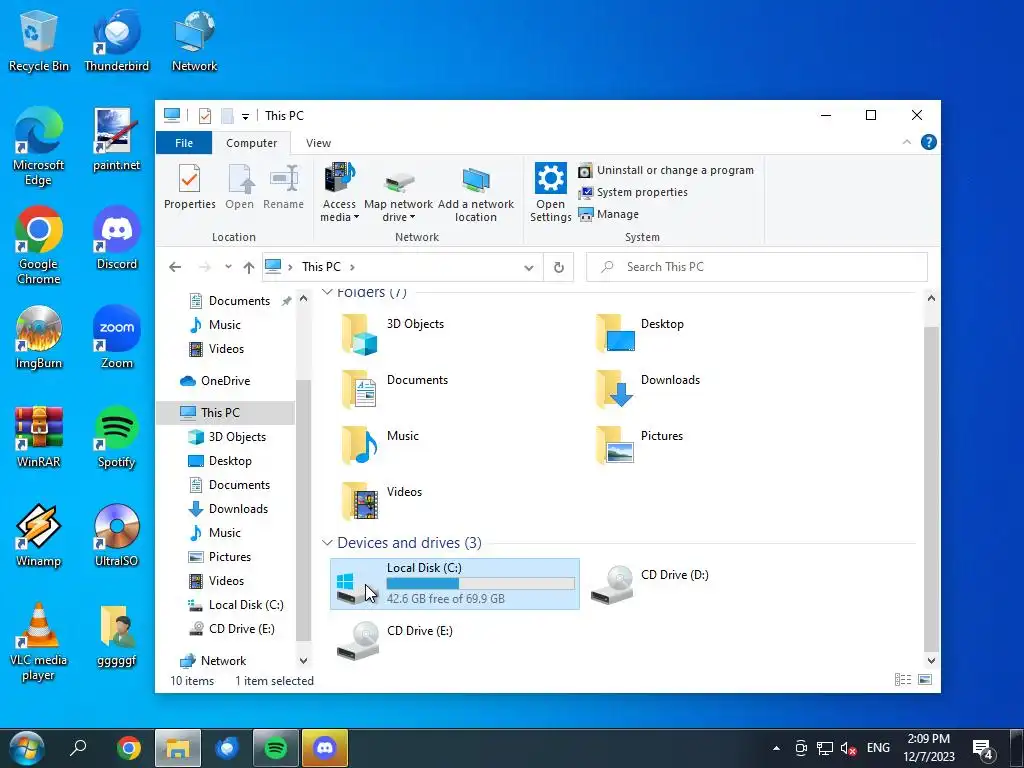The width and height of the screenshot is (1024, 768).
Task: Click the Open Settings gear icon
Action: 551,178
